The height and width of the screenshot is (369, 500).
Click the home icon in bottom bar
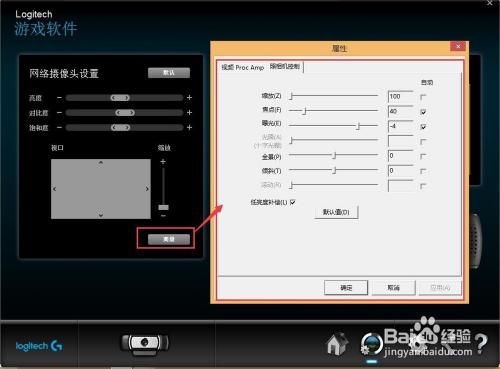[x=337, y=344]
